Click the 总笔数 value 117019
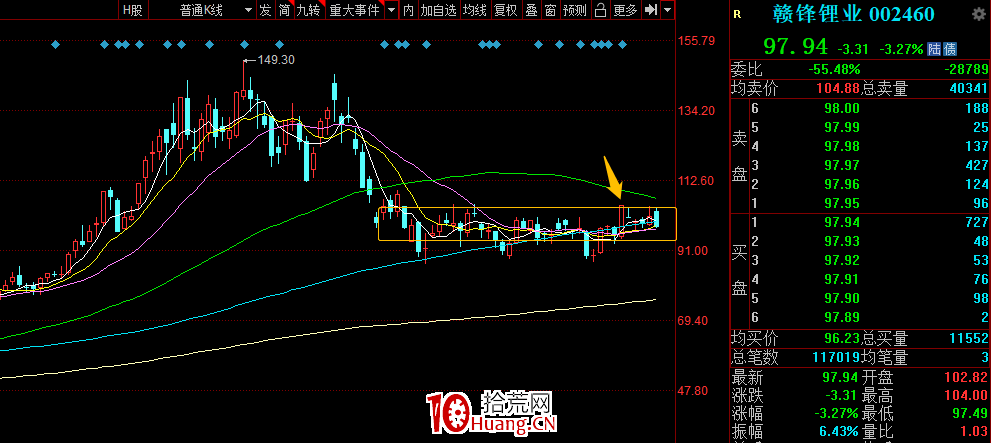Image resolution: width=991 pixels, height=443 pixels. (836, 358)
